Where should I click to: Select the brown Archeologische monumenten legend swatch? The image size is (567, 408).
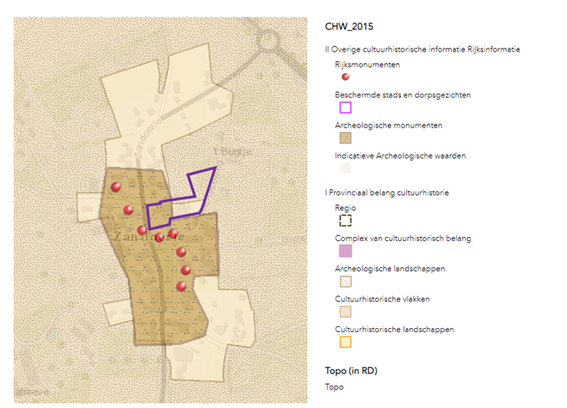[x=345, y=138]
